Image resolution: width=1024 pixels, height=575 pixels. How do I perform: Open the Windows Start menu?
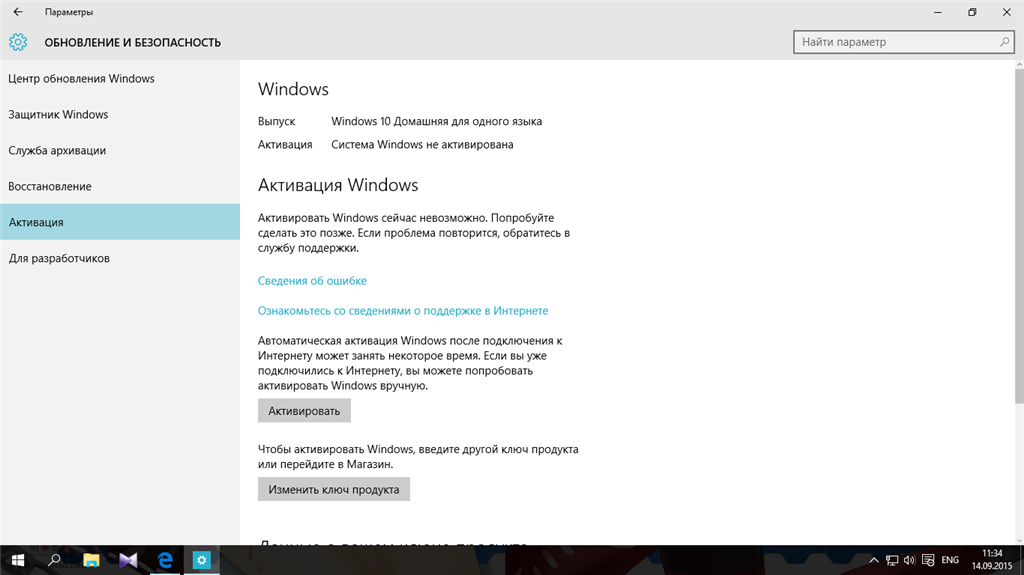click(x=18, y=560)
